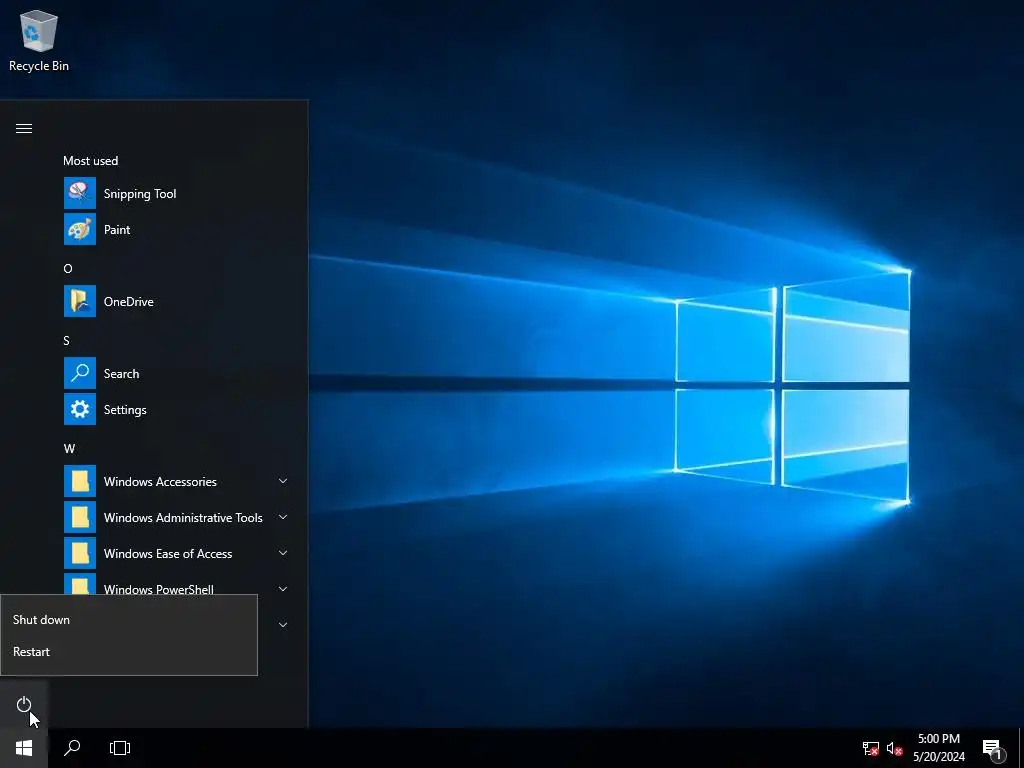Expand Windows Ease of Access chevron
This screenshot has width=1024, height=768.
tap(283, 553)
